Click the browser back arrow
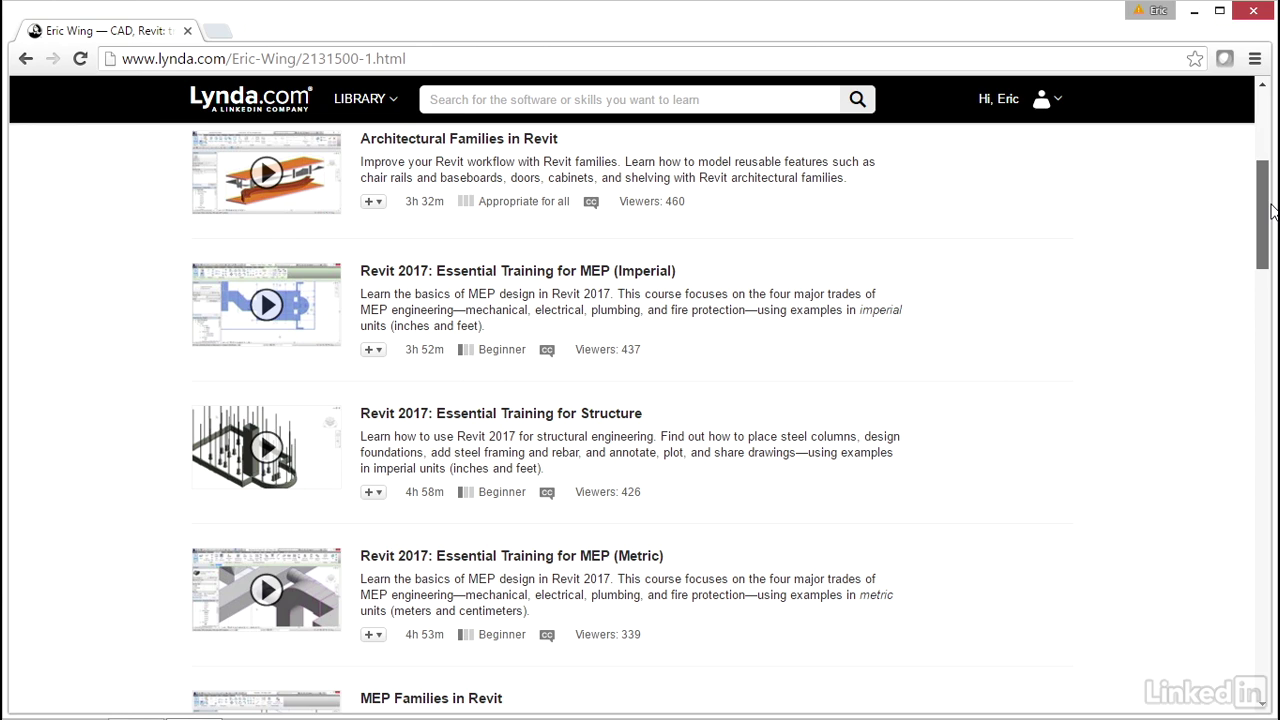Image resolution: width=1280 pixels, height=720 pixels. (26, 59)
